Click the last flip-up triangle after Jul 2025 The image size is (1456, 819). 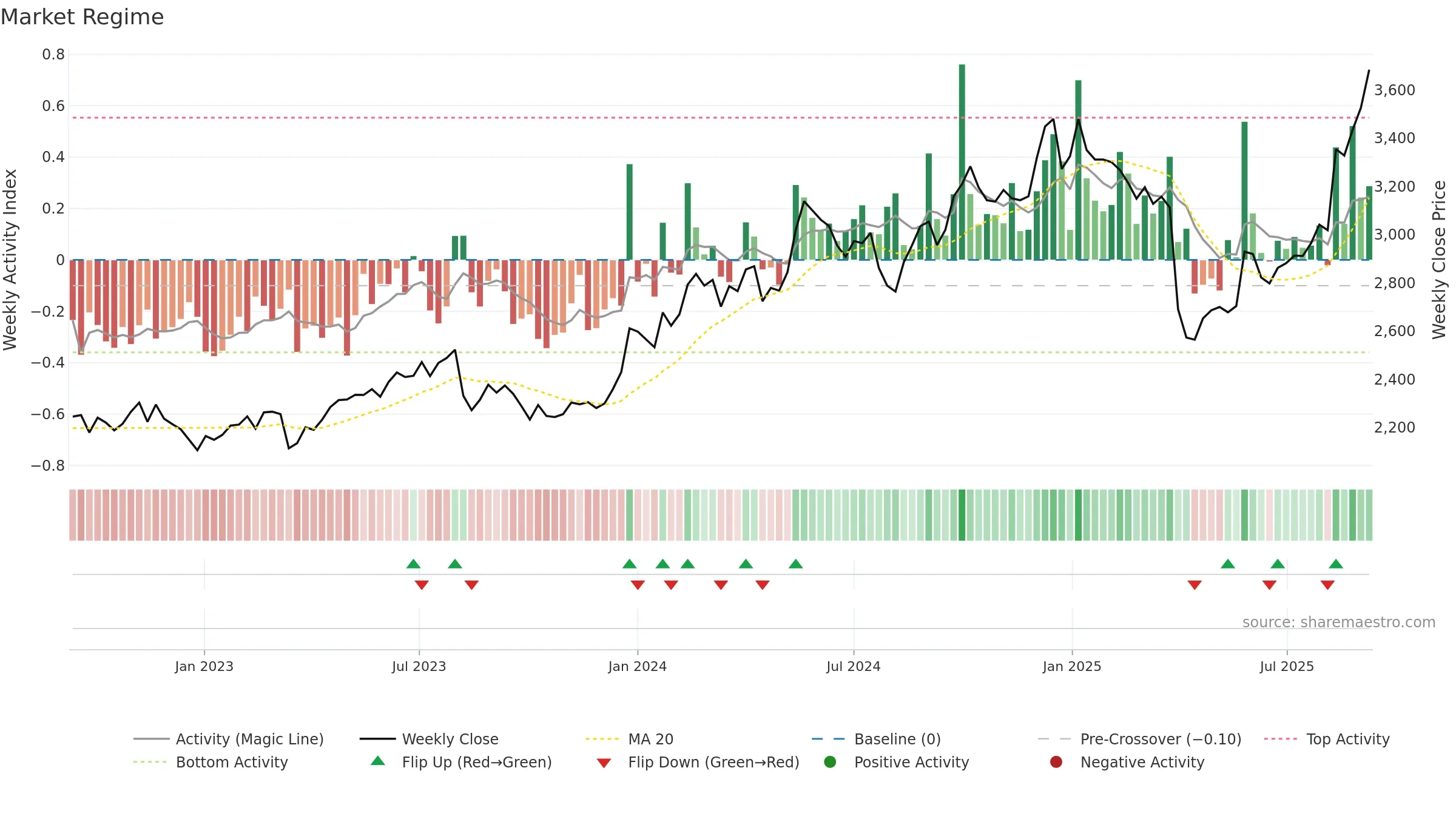coord(1336,564)
